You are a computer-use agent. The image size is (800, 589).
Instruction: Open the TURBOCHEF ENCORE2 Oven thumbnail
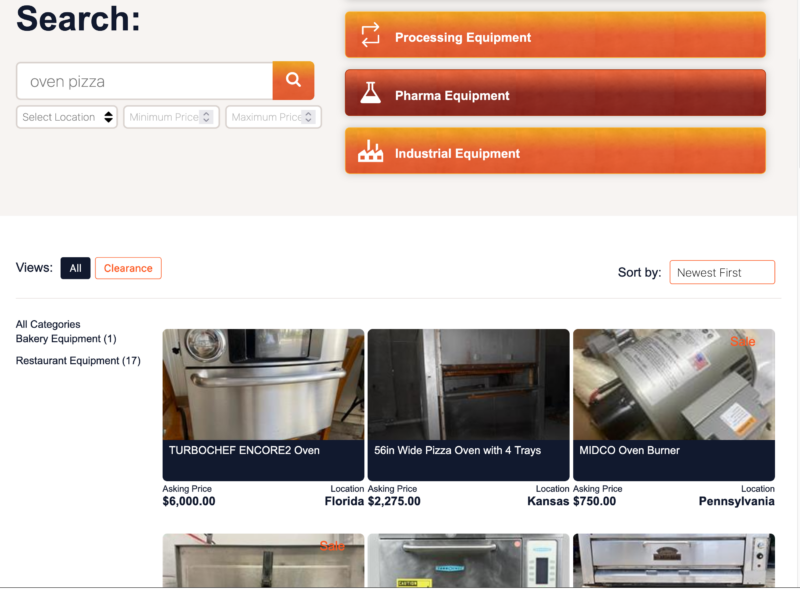pyautogui.click(x=263, y=384)
